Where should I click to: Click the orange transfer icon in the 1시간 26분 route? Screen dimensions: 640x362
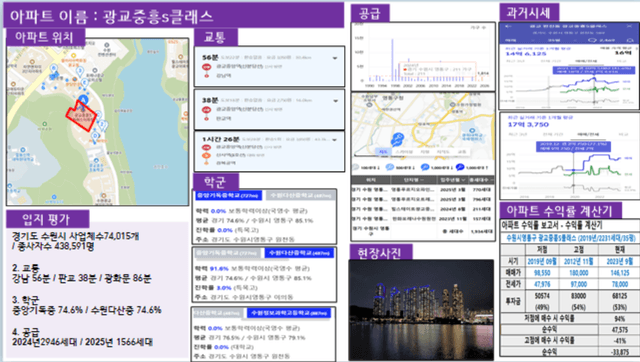point(207,155)
